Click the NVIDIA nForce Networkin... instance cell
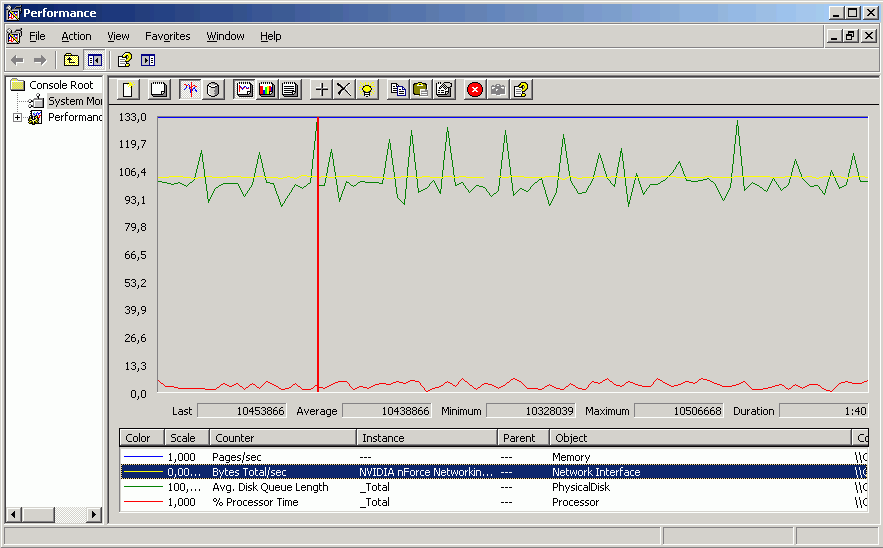The image size is (883, 548). (426, 472)
